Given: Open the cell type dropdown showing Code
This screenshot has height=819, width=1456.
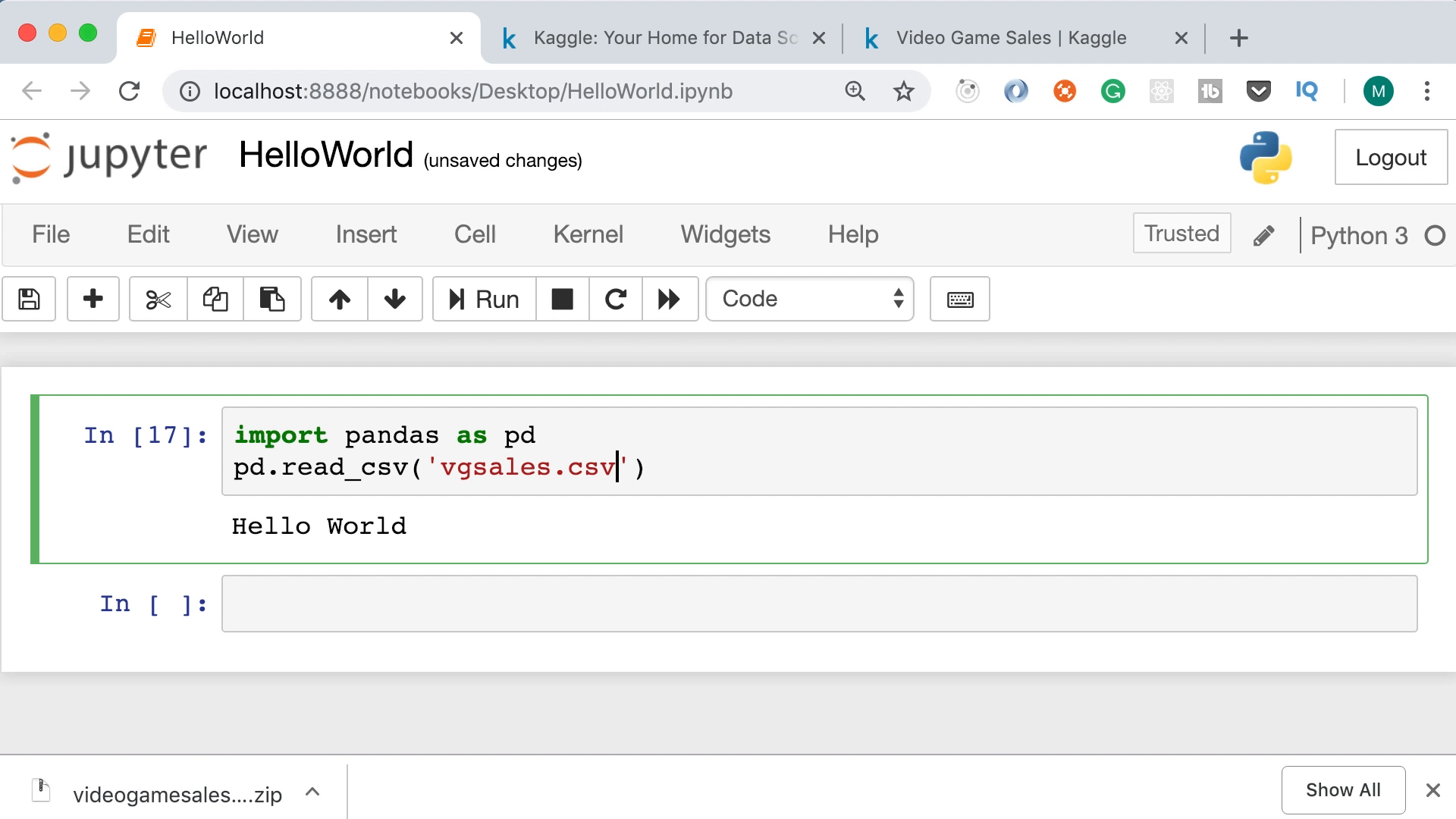Looking at the screenshot, I should [809, 299].
